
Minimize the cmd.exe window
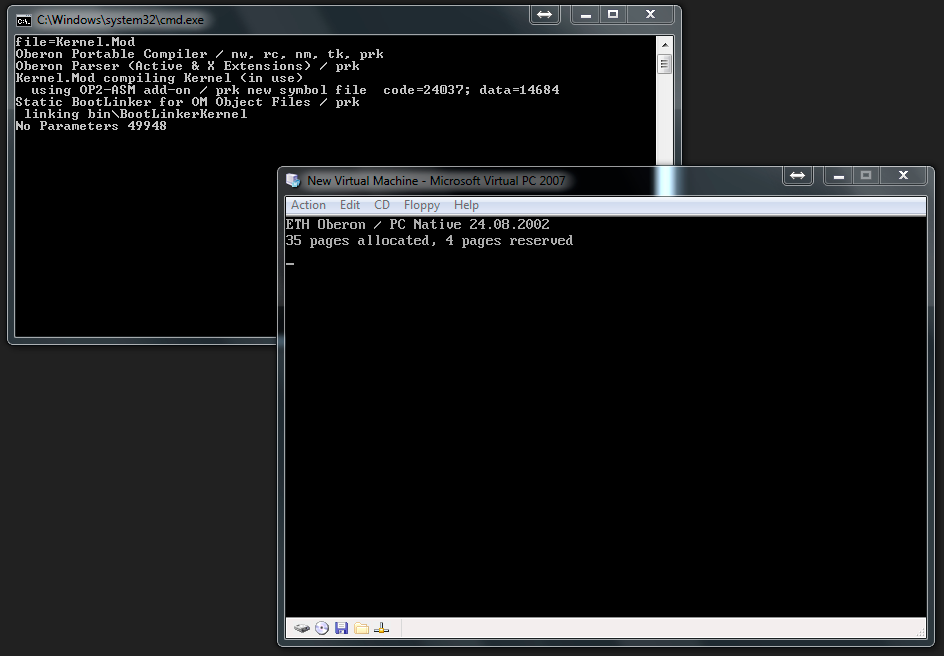click(x=585, y=14)
